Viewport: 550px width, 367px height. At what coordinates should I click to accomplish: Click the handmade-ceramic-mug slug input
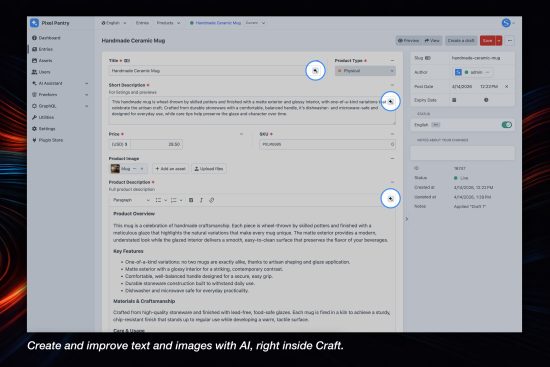point(481,58)
